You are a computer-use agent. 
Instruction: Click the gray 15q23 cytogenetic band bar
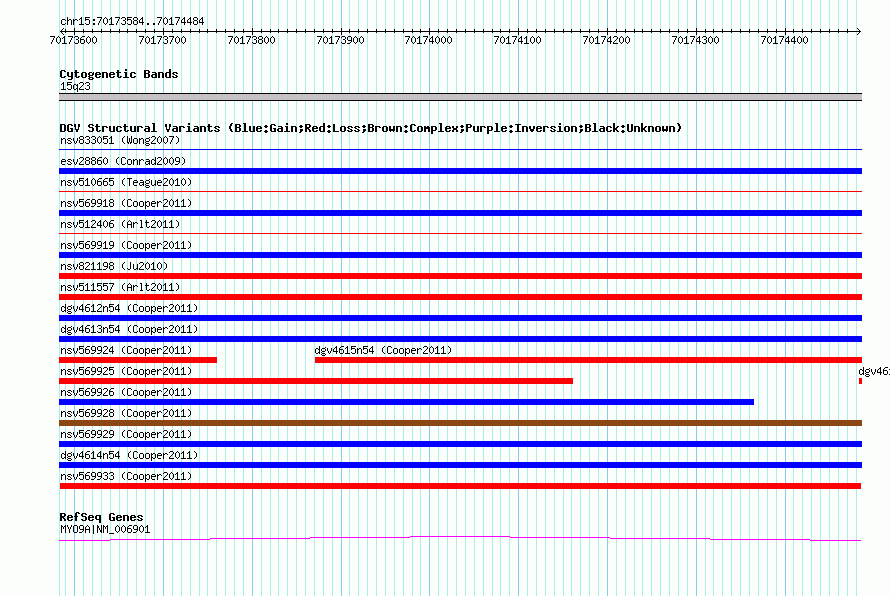click(x=460, y=97)
